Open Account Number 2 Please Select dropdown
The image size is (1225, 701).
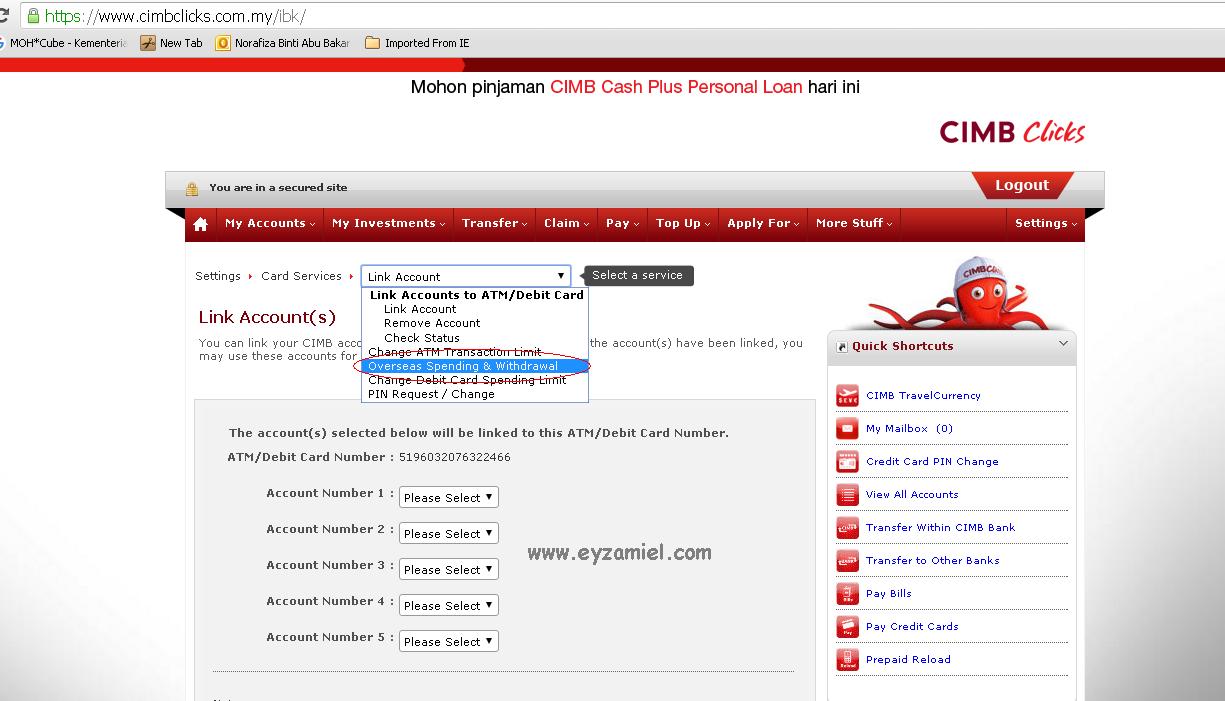[x=448, y=533]
